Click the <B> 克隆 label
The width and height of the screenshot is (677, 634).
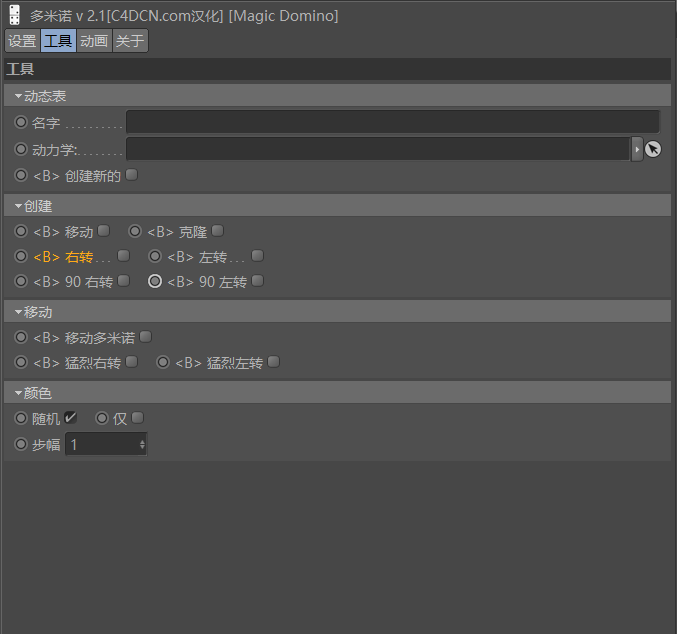pos(177,232)
